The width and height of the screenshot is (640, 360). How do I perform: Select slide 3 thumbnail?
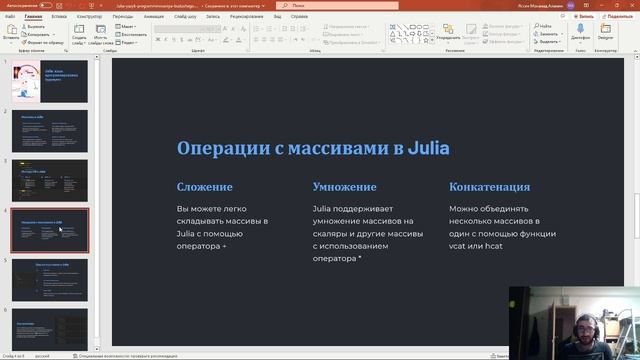[x=50, y=180]
